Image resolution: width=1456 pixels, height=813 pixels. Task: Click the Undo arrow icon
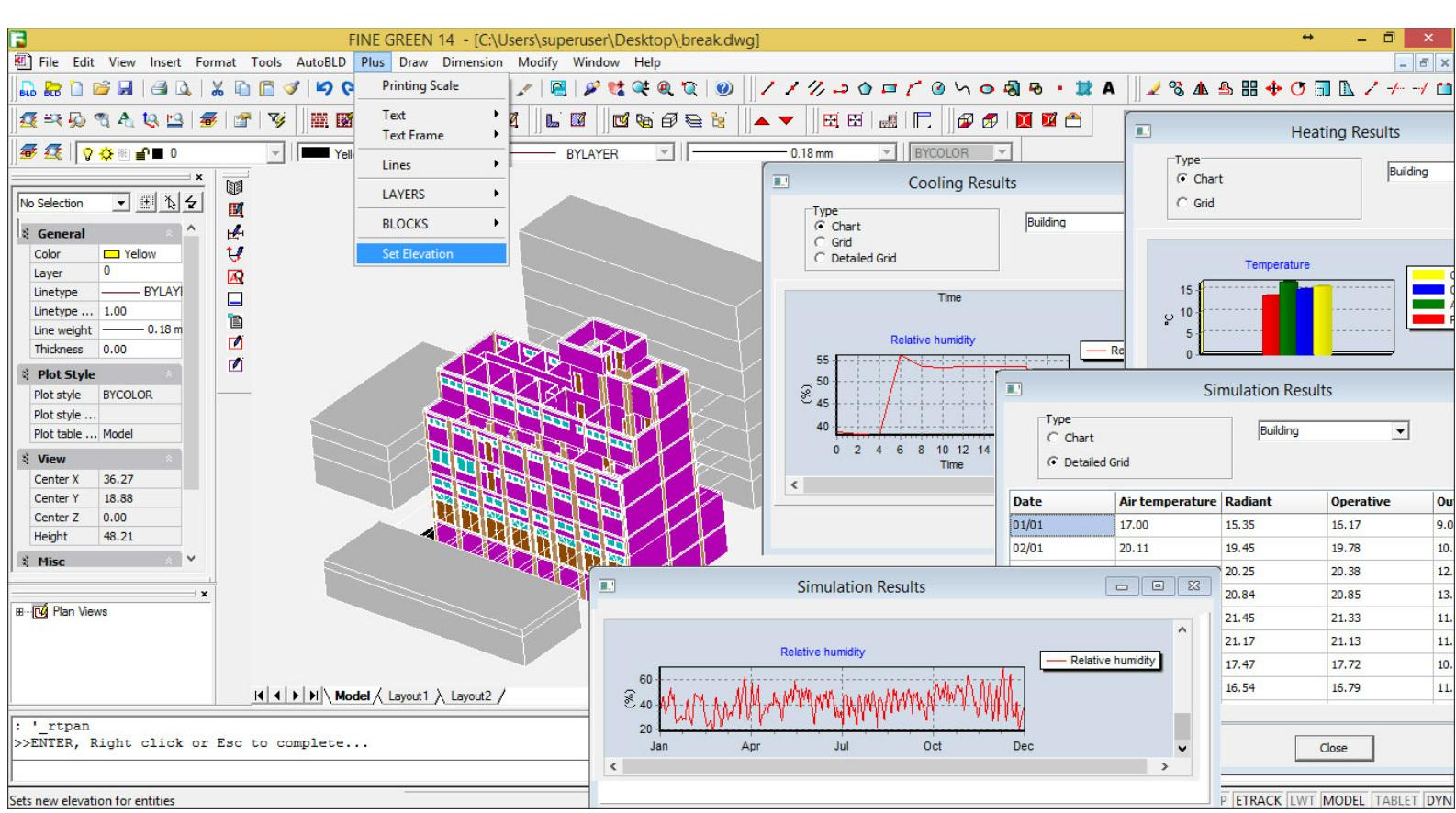pyautogui.click(x=324, y=89)
